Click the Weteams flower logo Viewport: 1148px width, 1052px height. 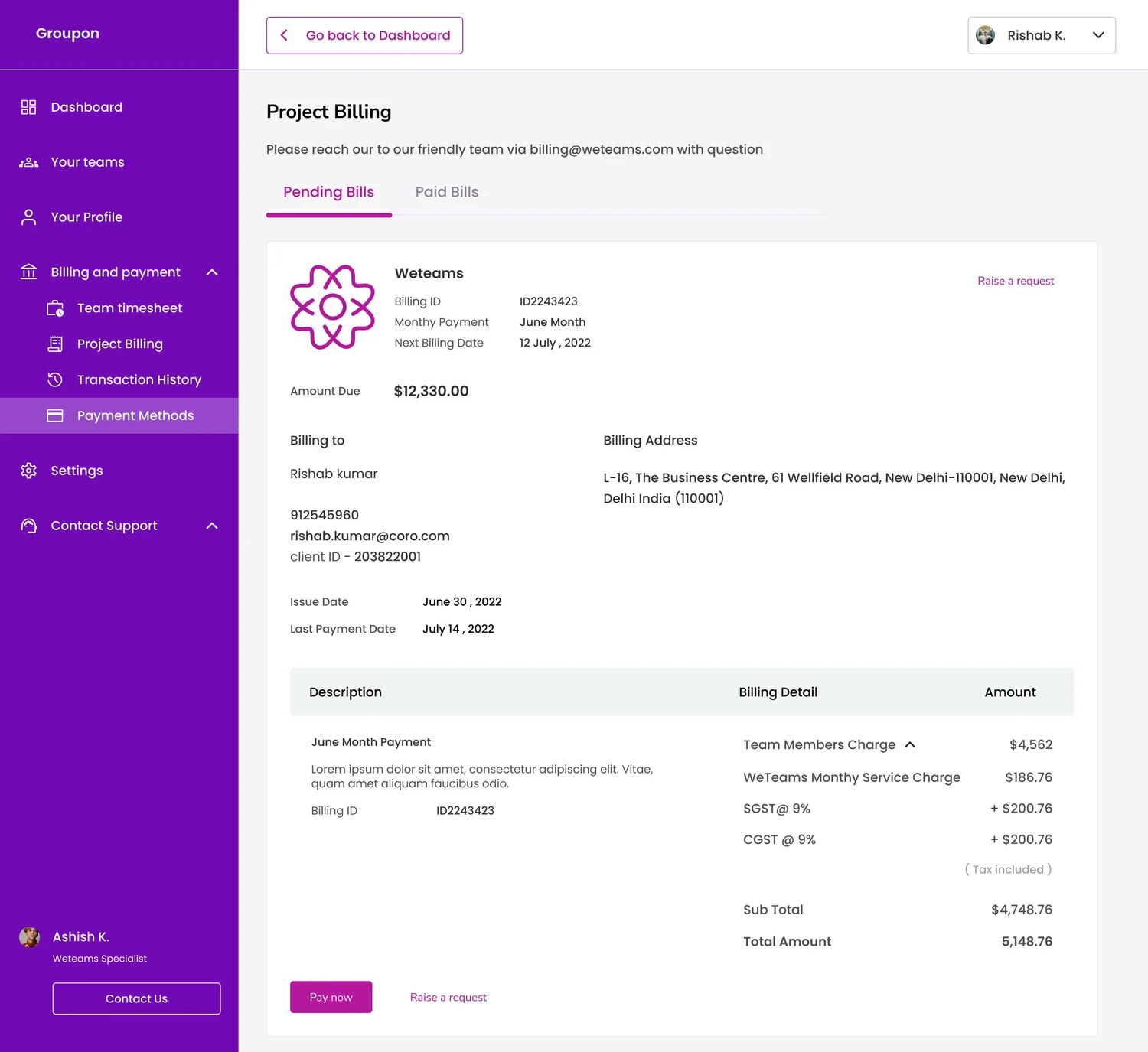pyautogui.click(x=332, y=307)
